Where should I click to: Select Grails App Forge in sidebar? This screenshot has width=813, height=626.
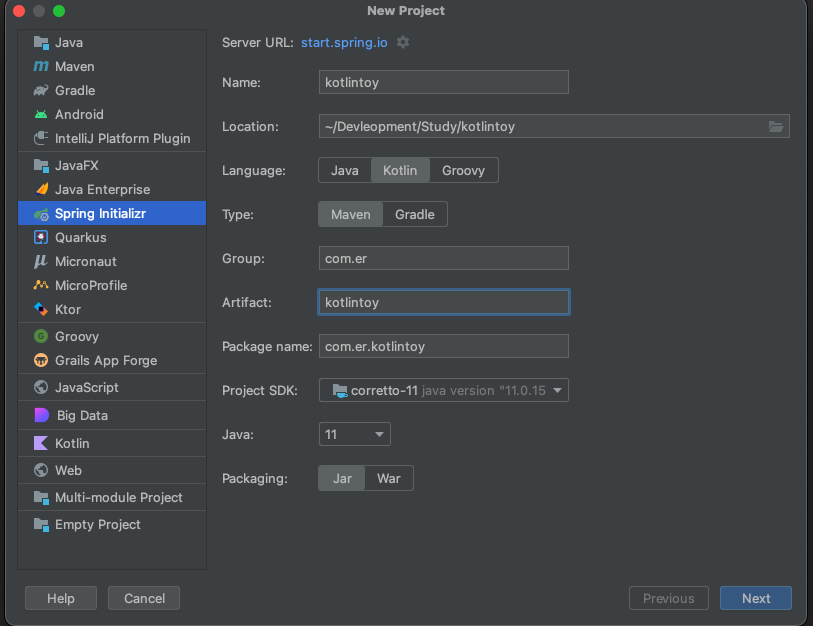[112, 360]
